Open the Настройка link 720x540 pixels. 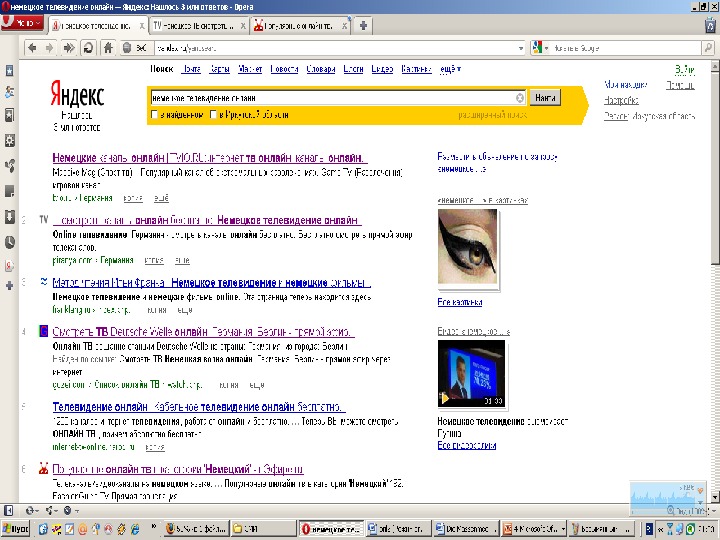click(621, 100)
